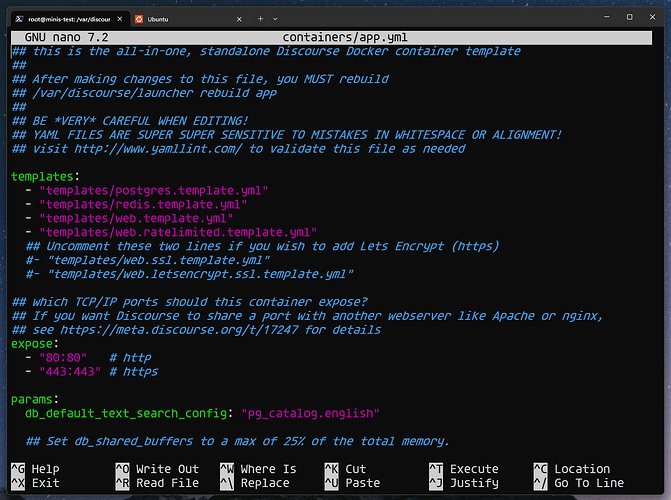Screen dimensions: 671x500
Task: Click the commented web.ssl.template.yml line
Action: tap(148, 260)
